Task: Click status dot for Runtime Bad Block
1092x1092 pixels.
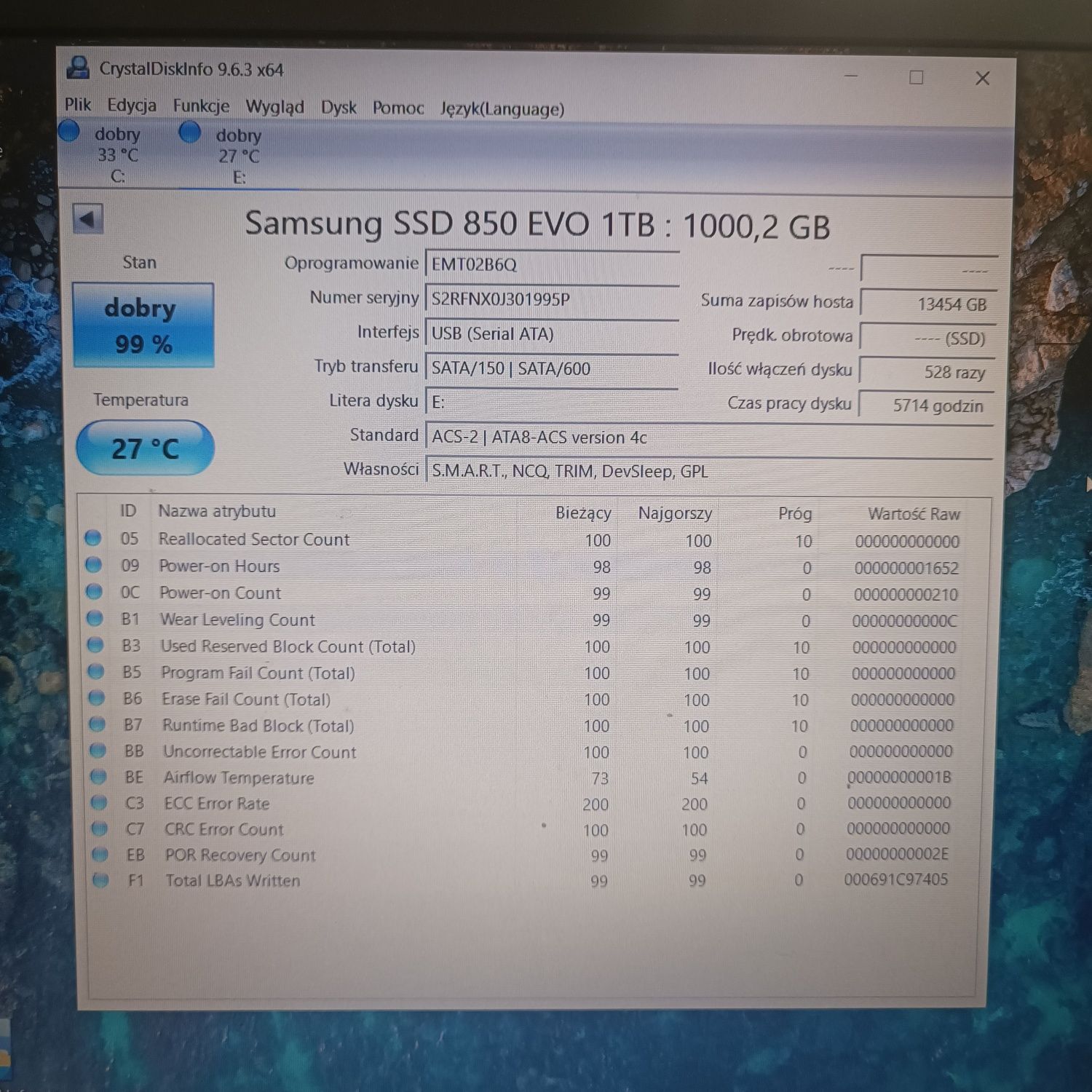Action: (97, 724)
